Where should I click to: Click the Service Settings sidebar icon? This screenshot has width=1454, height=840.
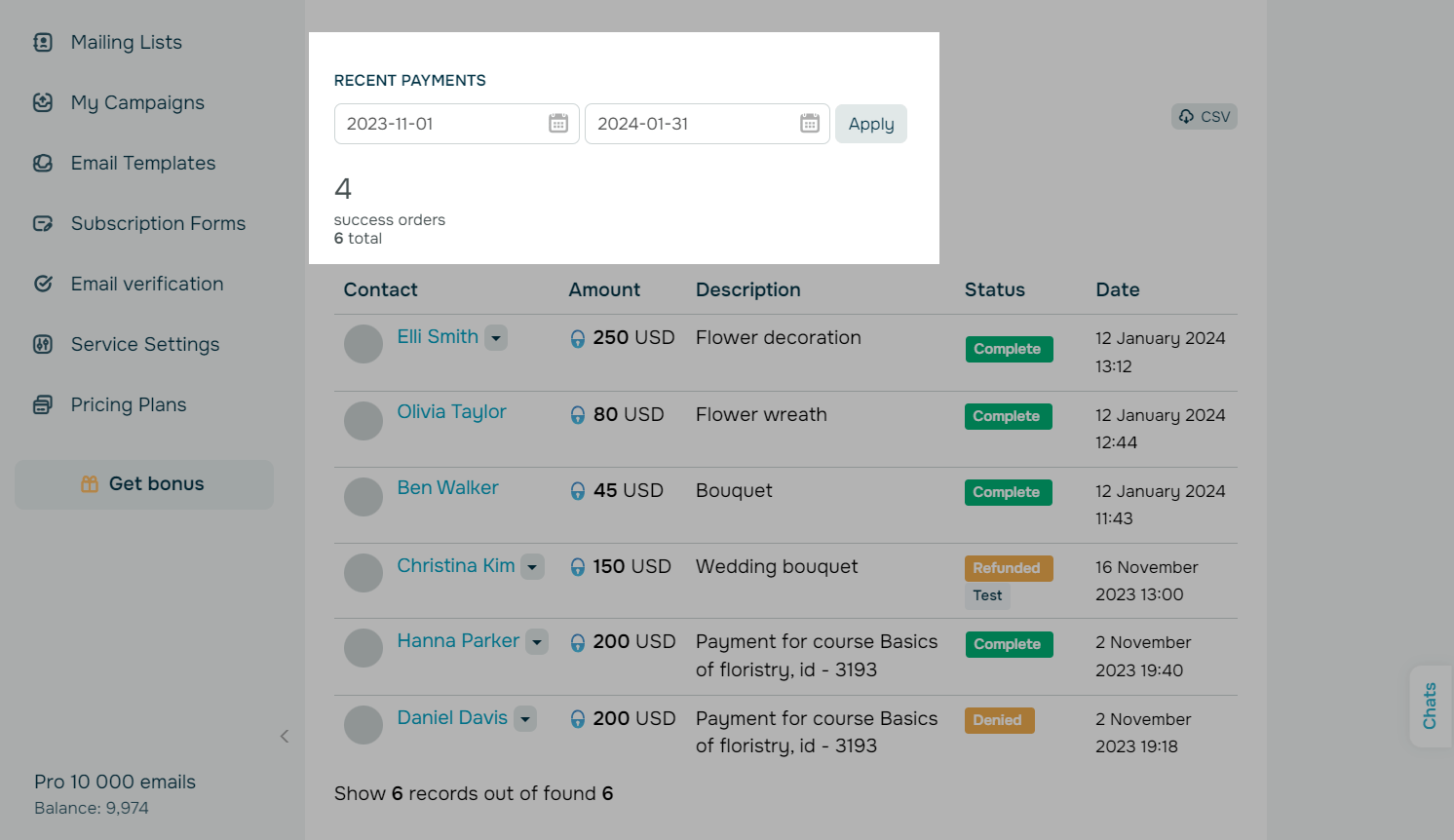[x=43, y=344]
